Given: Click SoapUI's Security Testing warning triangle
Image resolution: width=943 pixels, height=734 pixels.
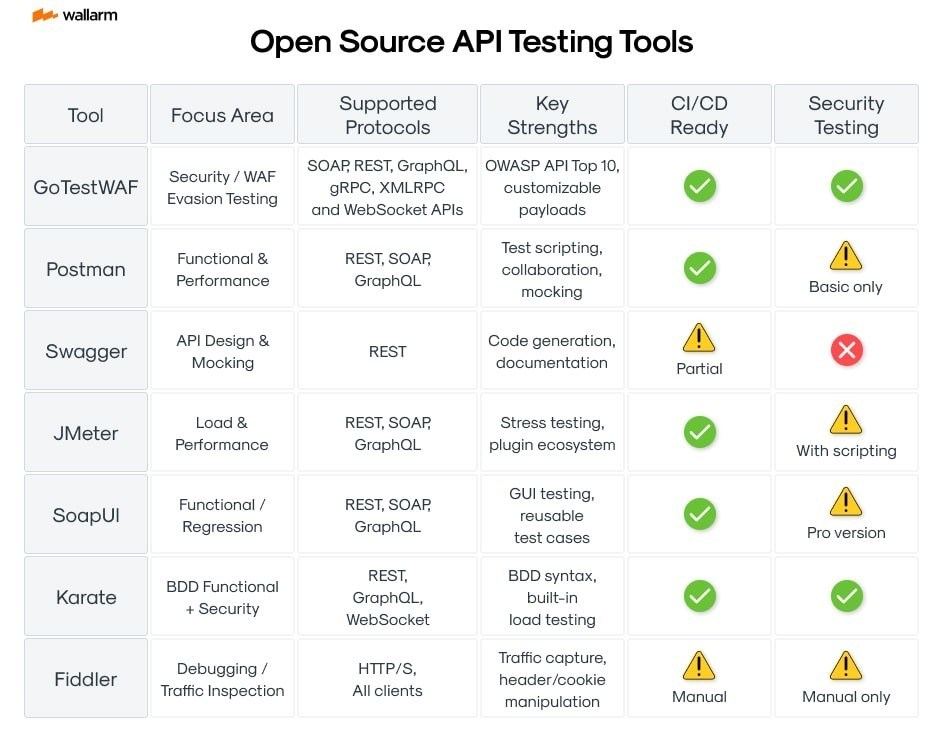Looking at the screenshot, I should 846,502.
